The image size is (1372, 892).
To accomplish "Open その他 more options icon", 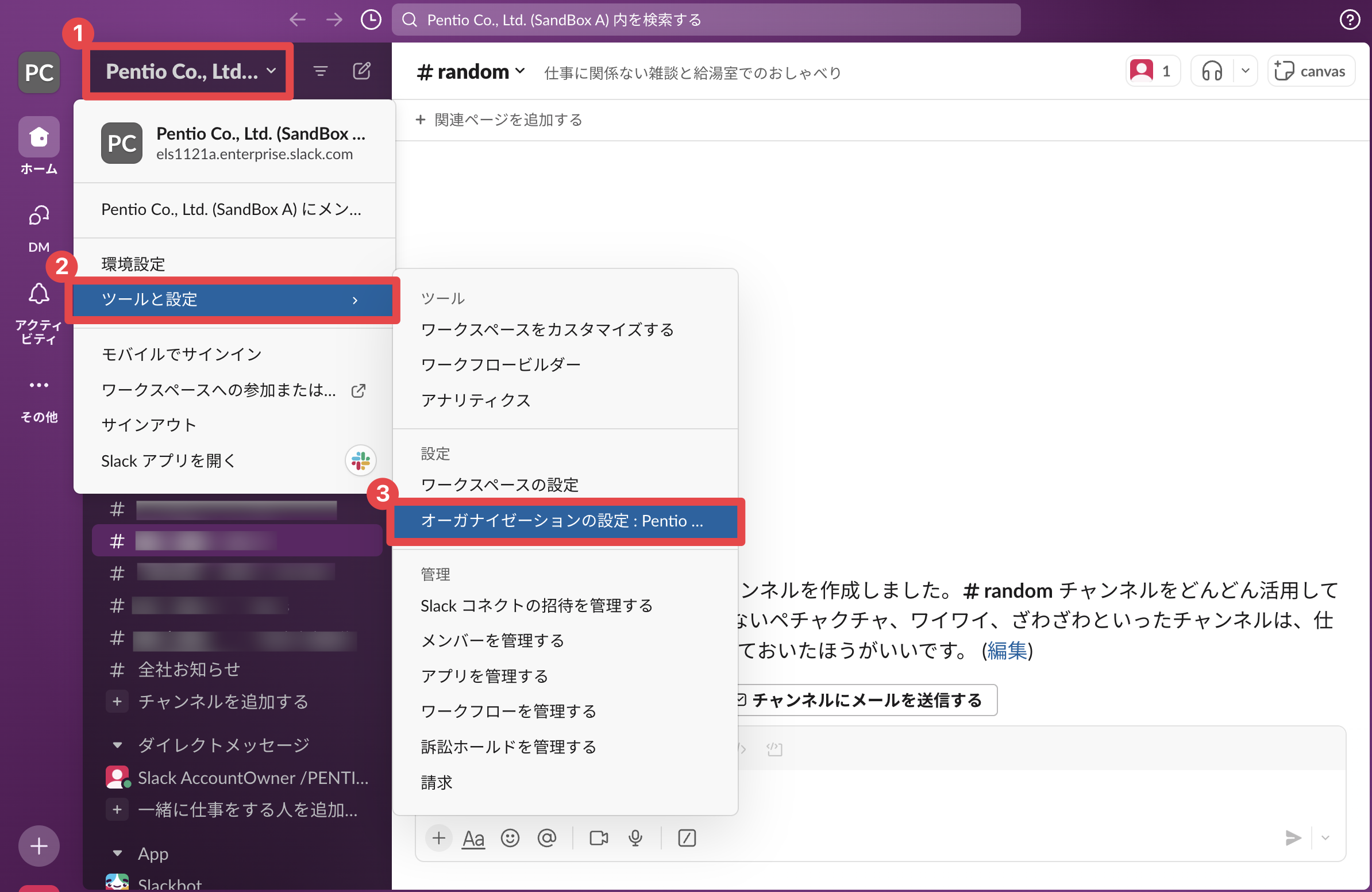I will pos(38,385).
